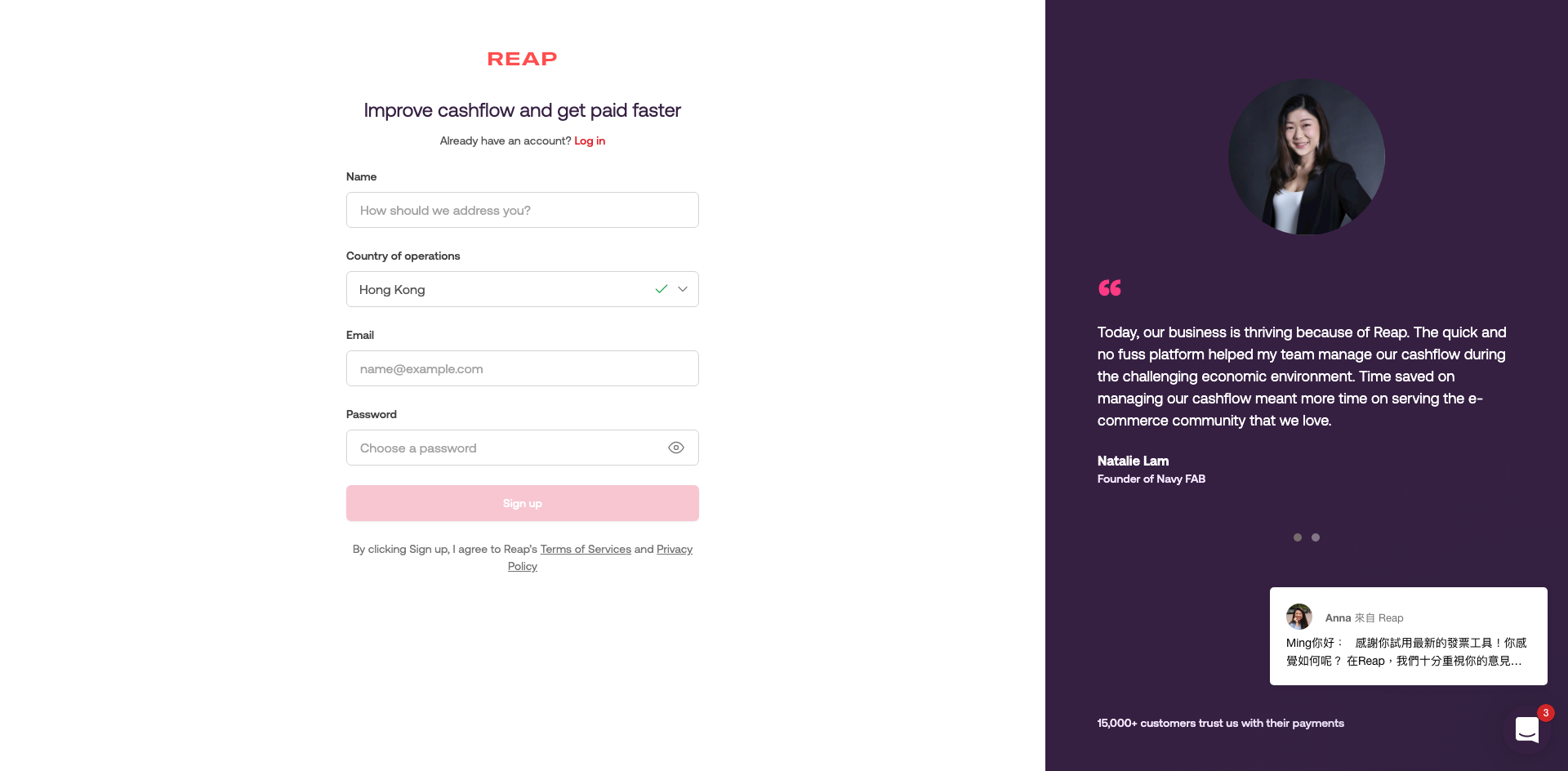Show the first testimonial slide dot

point(1298,537)
